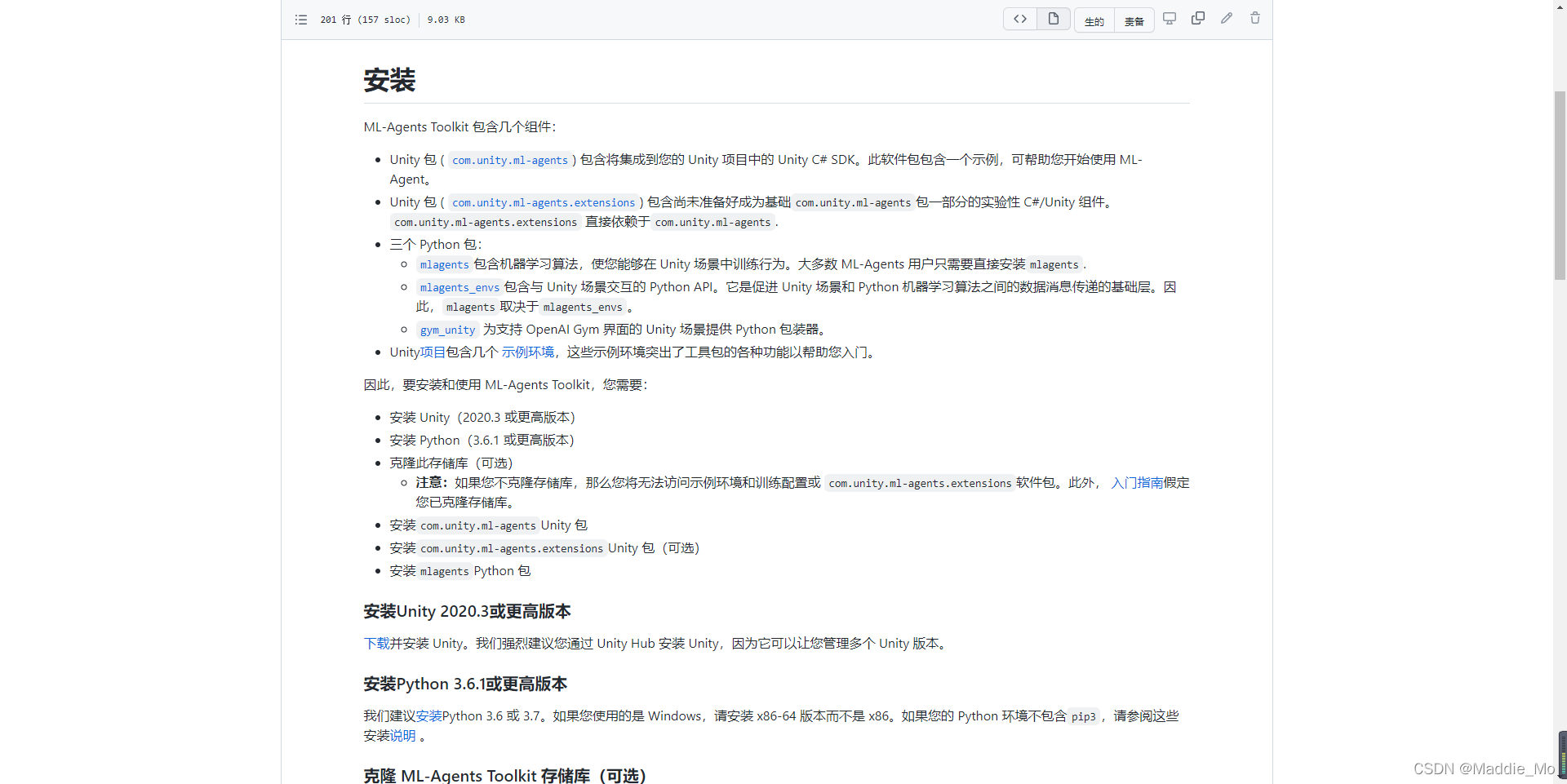Open the mlagents_envs package link

(x=459, y=287)
